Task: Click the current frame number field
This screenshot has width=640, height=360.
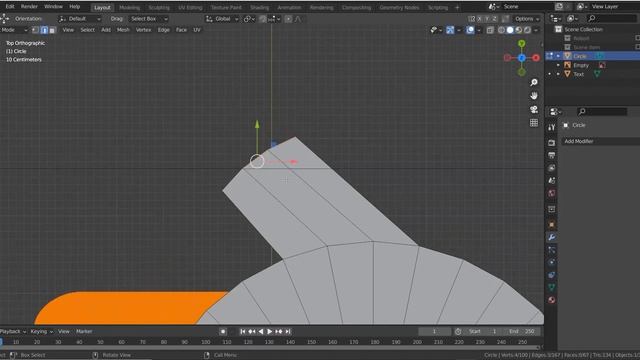Action: (434, 331)
